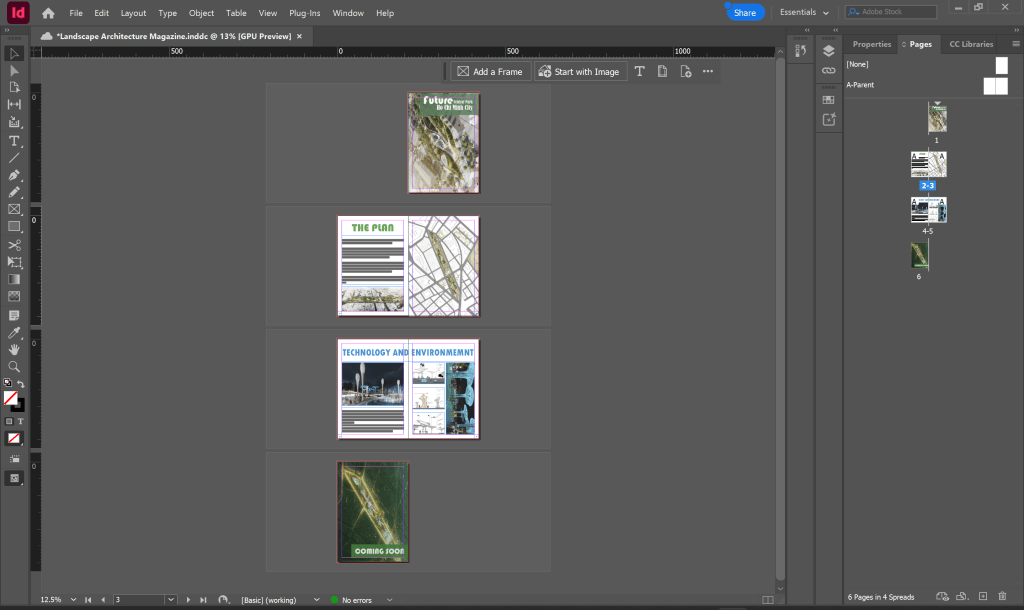Screen dimensions: 1024x610
Task: Open the No errors preflight dropdown
Action: (390, 600)
